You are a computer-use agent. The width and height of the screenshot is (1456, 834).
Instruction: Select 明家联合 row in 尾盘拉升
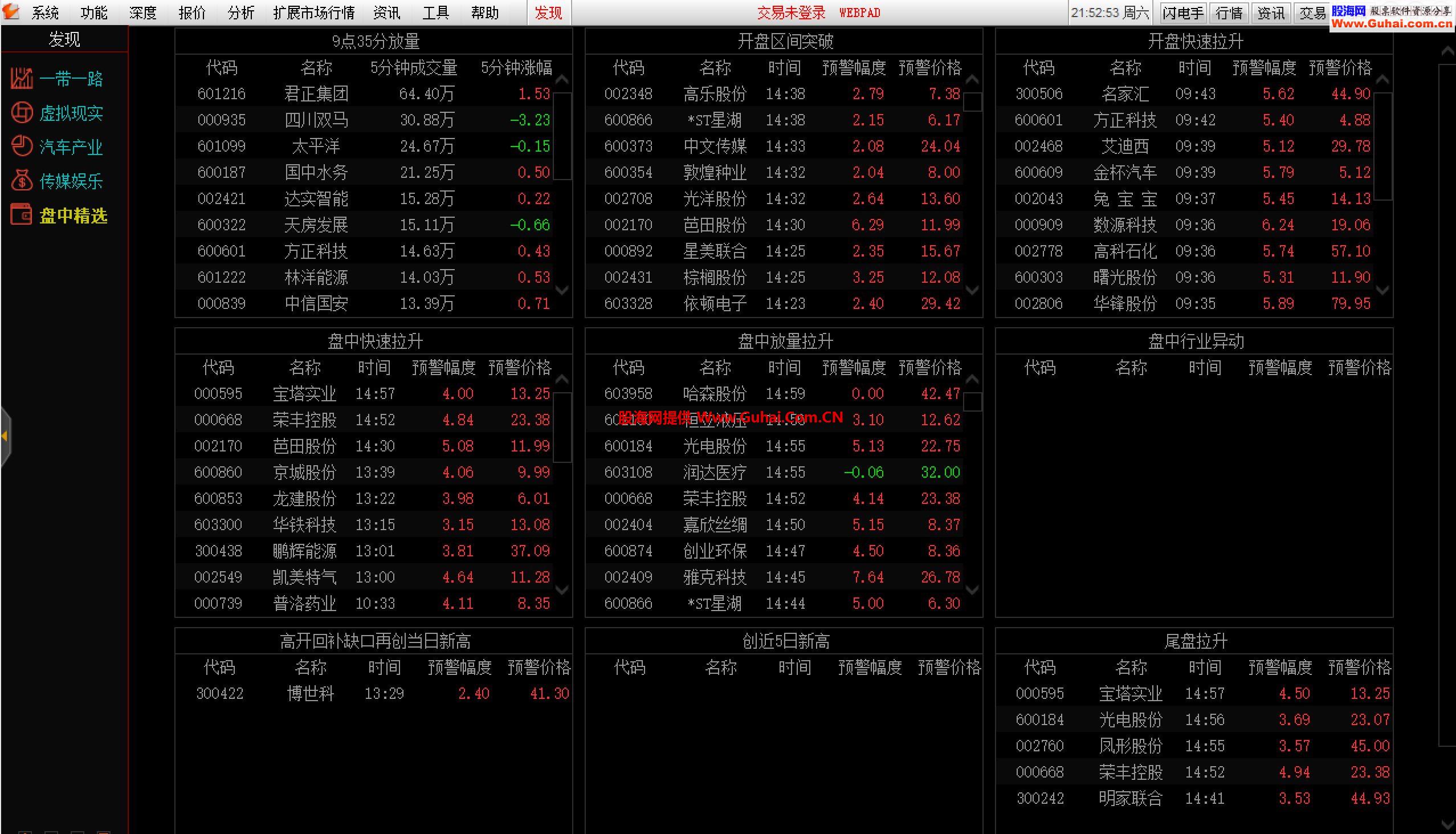pyautogui.click(x=1194, y=798)
